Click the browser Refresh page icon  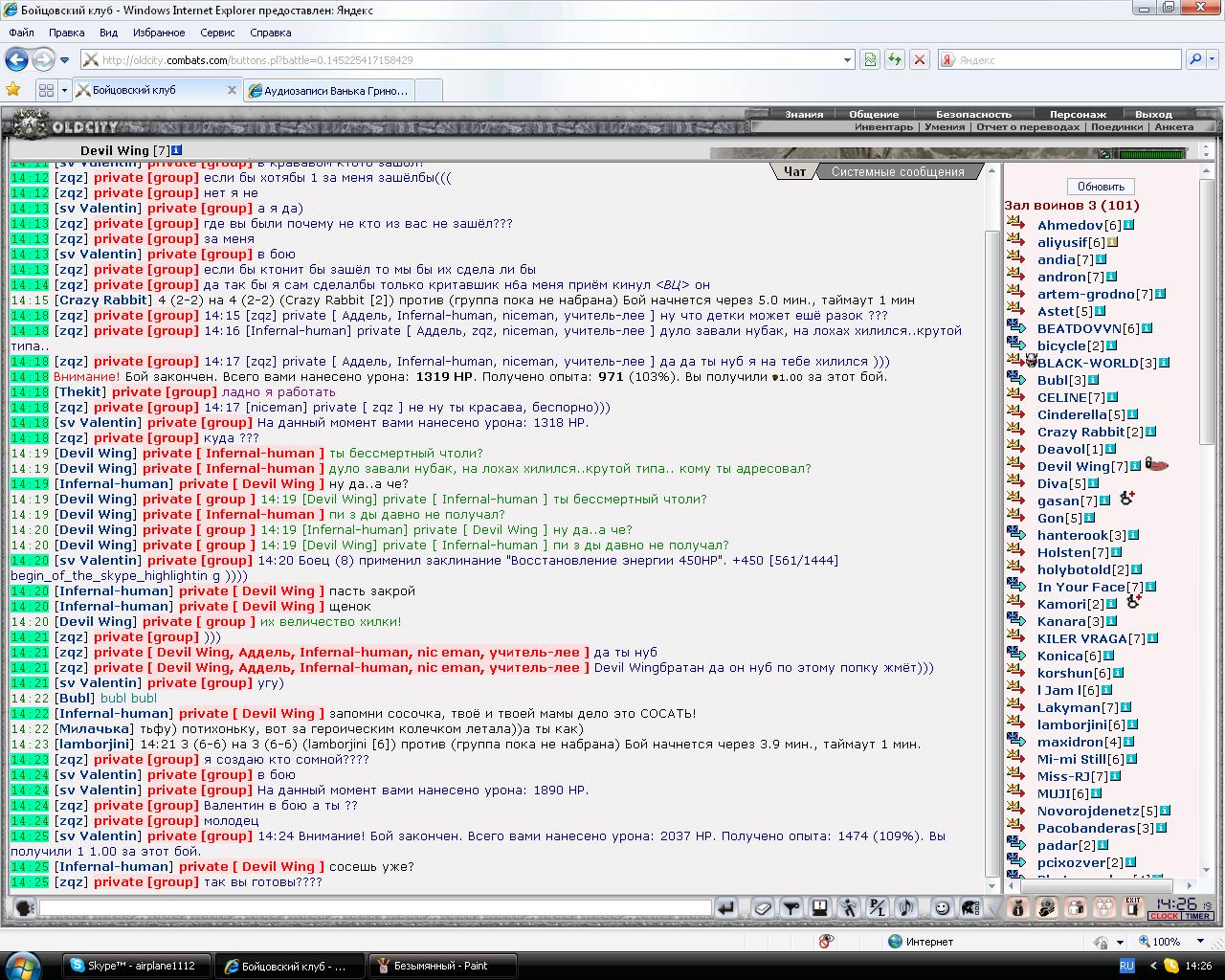[894, 59]
